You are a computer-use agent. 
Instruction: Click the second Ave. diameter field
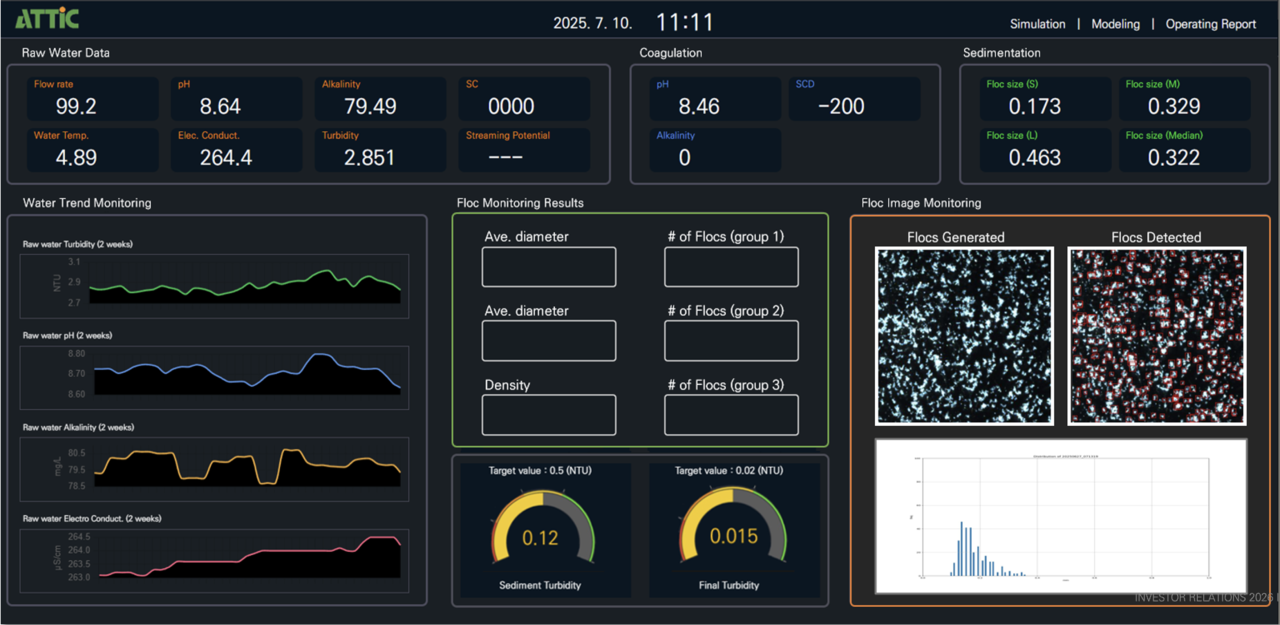point(549,341)
